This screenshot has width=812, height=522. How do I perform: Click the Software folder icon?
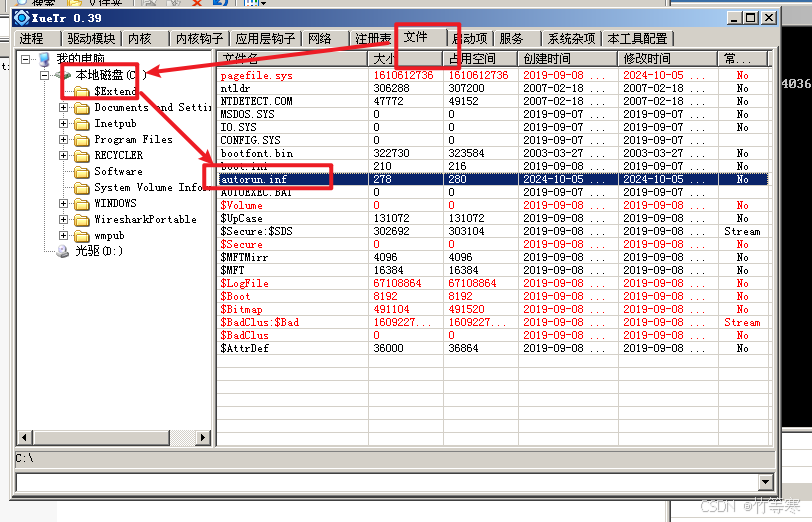point(82,172)
